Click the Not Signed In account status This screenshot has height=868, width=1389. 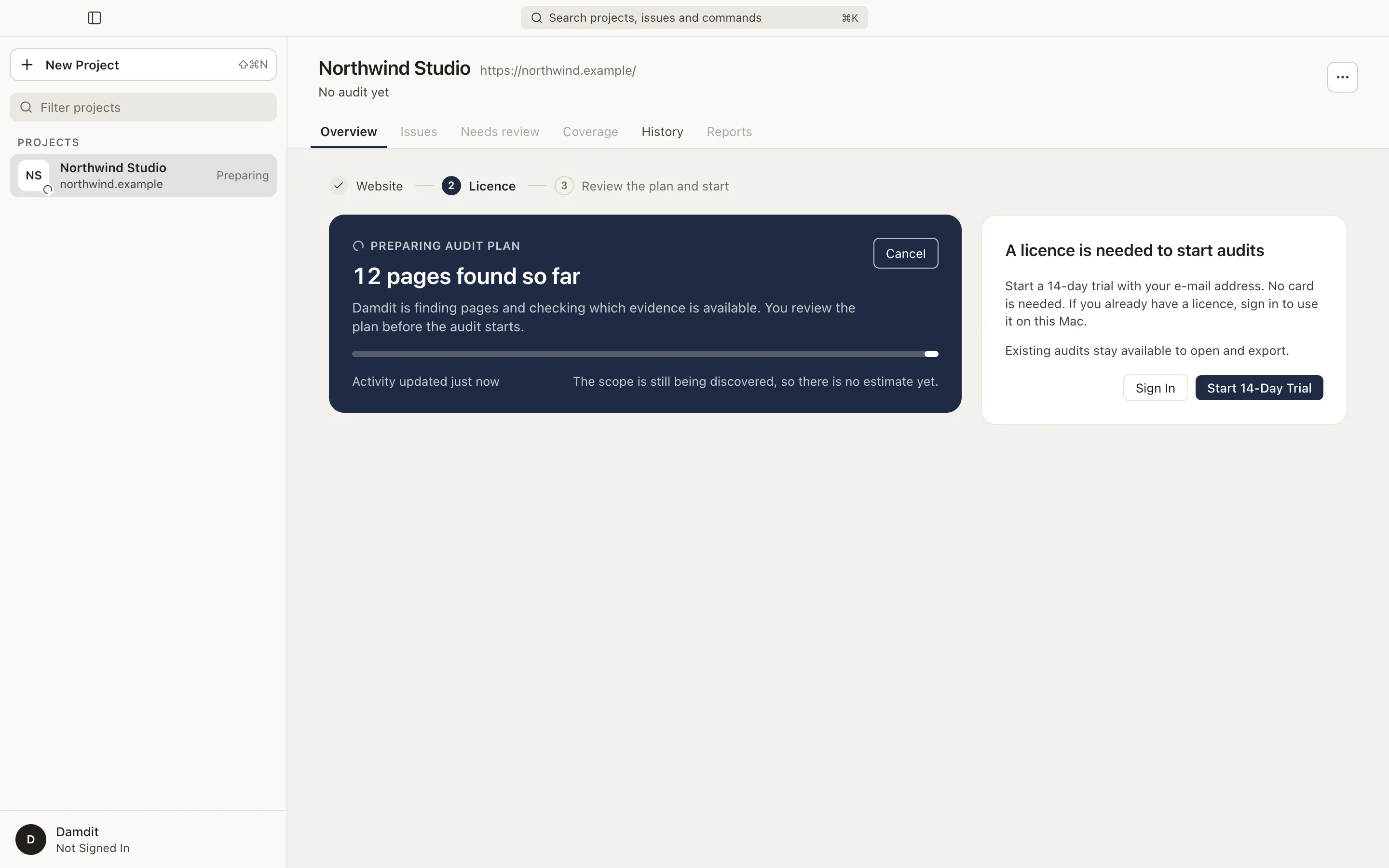point(93,848)
